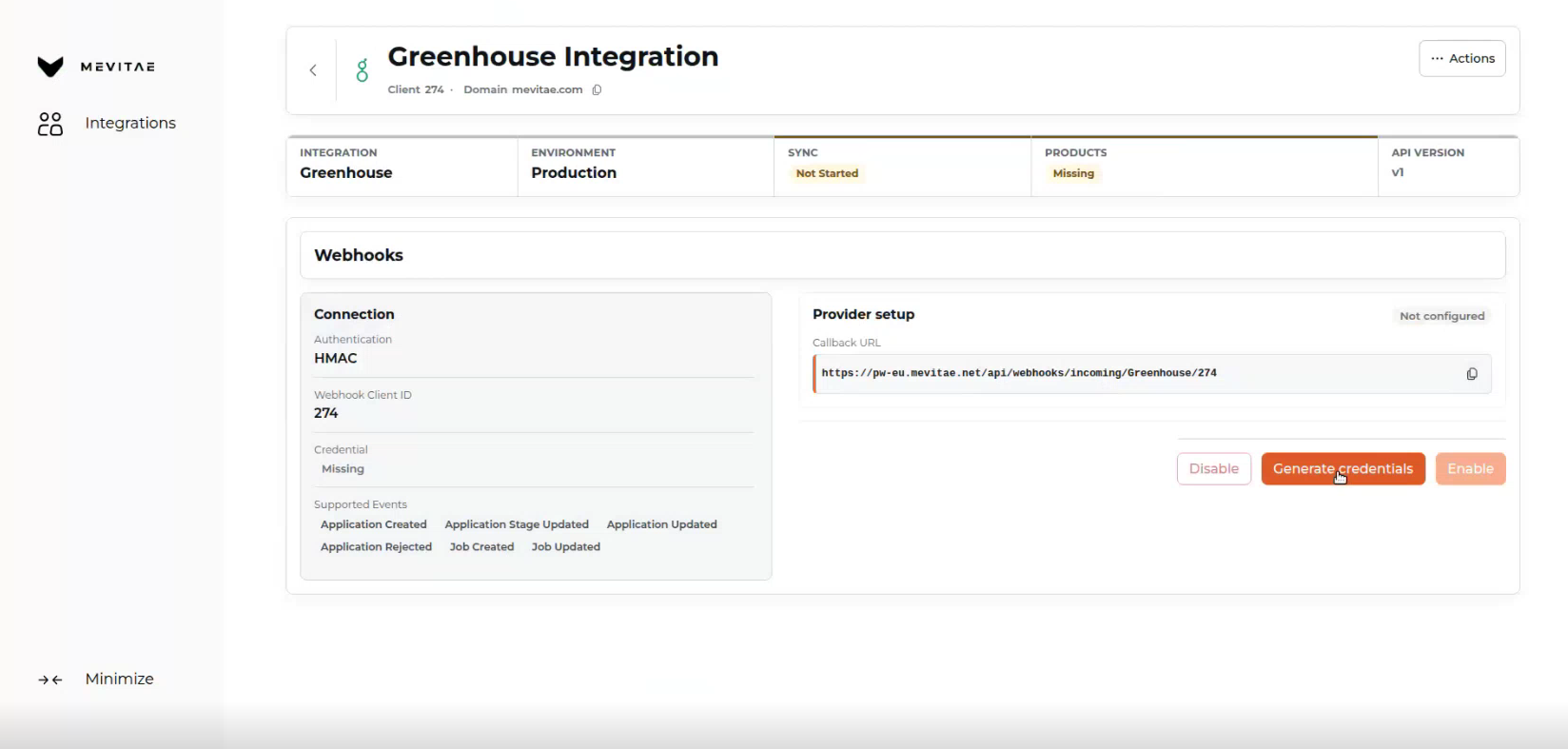Click the Connection heading
This screenshot has width=1568, height=749.
pyautogui.click(x=354, y=314)
